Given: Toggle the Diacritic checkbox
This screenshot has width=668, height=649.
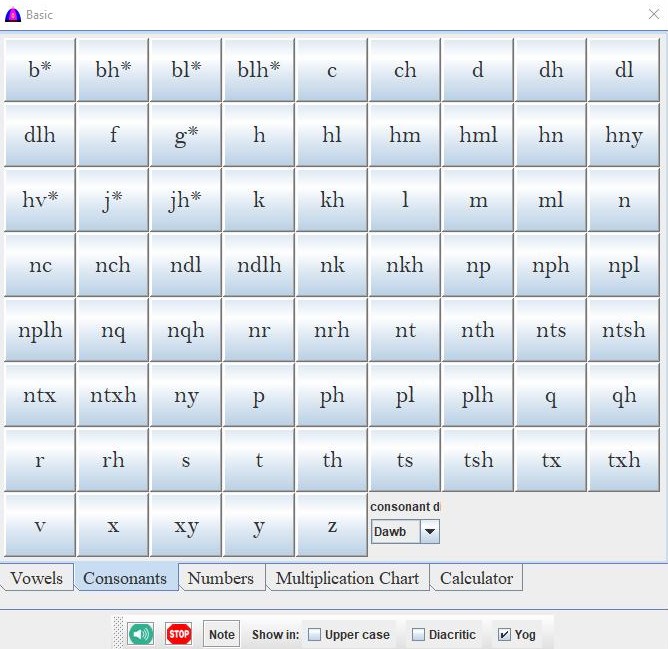Looking at the screenshot, I should [x=419, y=635].
